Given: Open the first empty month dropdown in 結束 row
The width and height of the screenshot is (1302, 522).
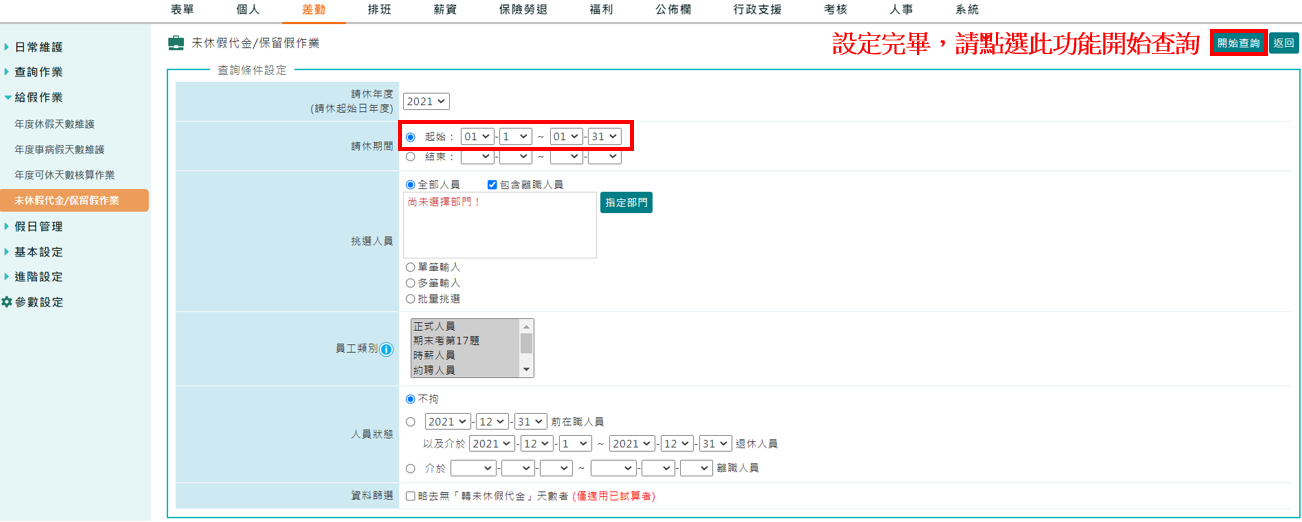Looking at the screenshot, I should [477, 156].
